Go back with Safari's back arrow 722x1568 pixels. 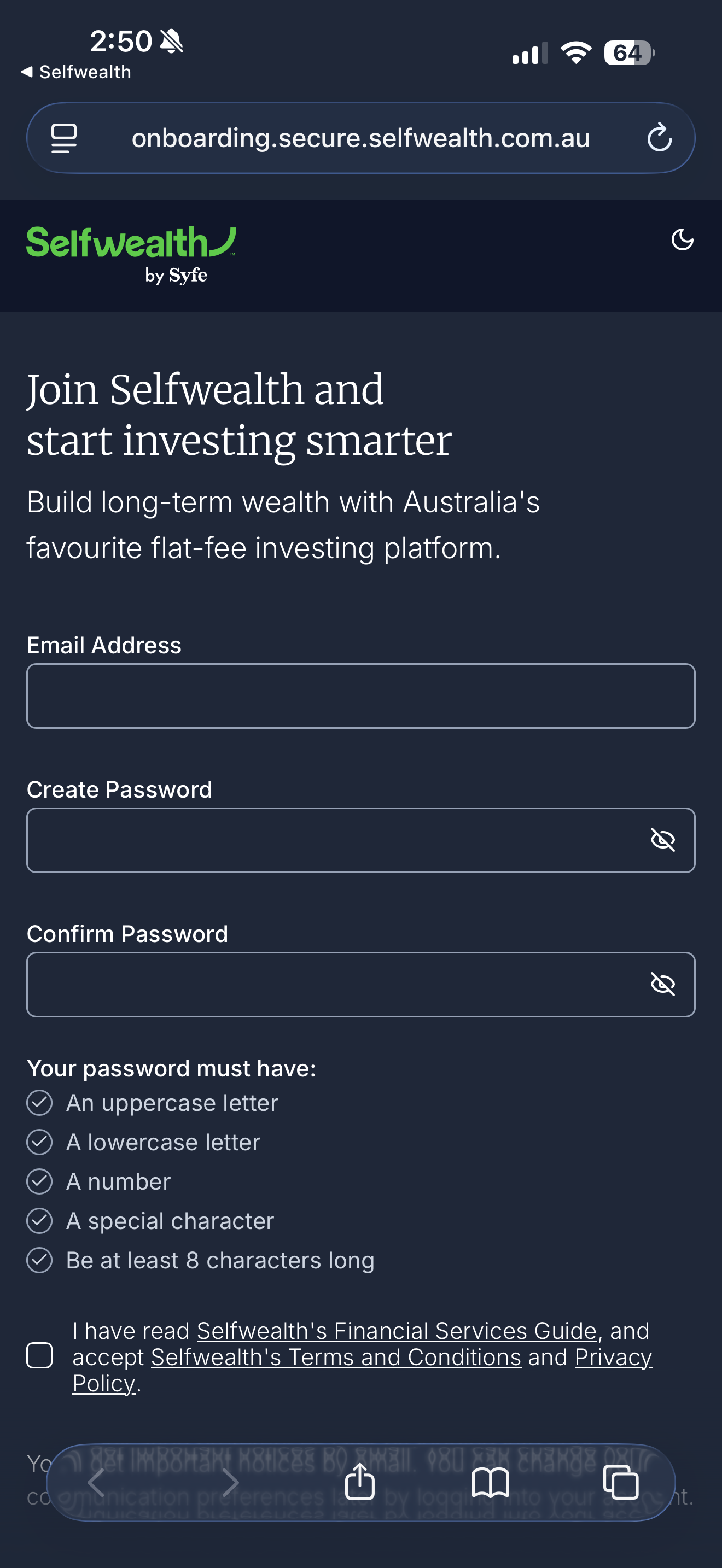click(x=97, y=1482)
